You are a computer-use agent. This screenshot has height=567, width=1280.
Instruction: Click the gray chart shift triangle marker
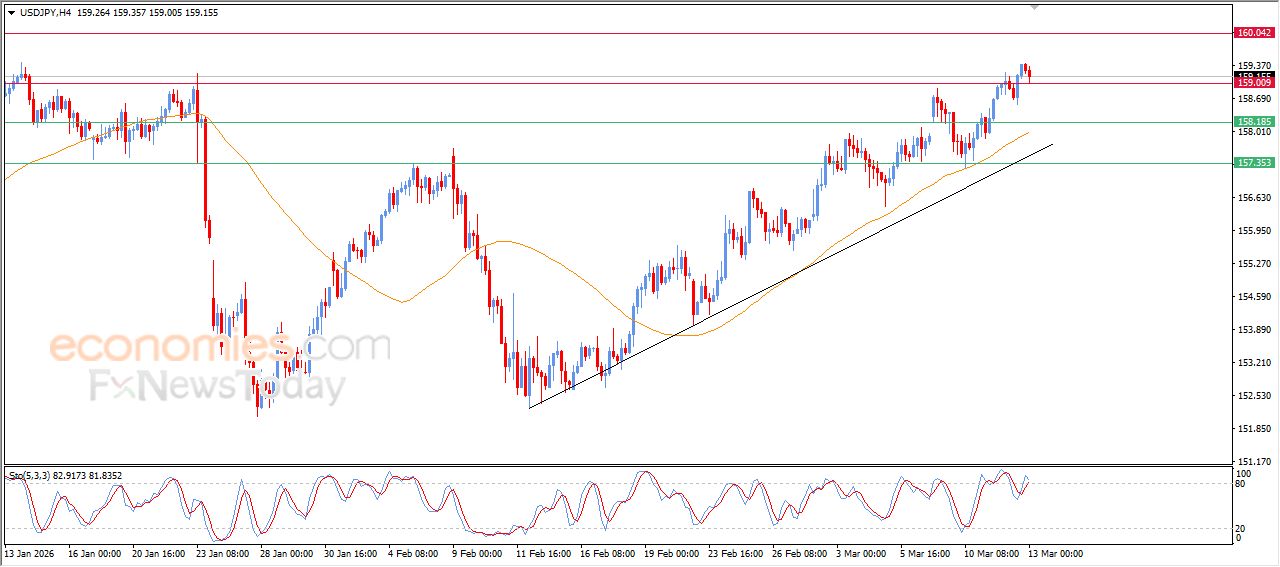1035,8
